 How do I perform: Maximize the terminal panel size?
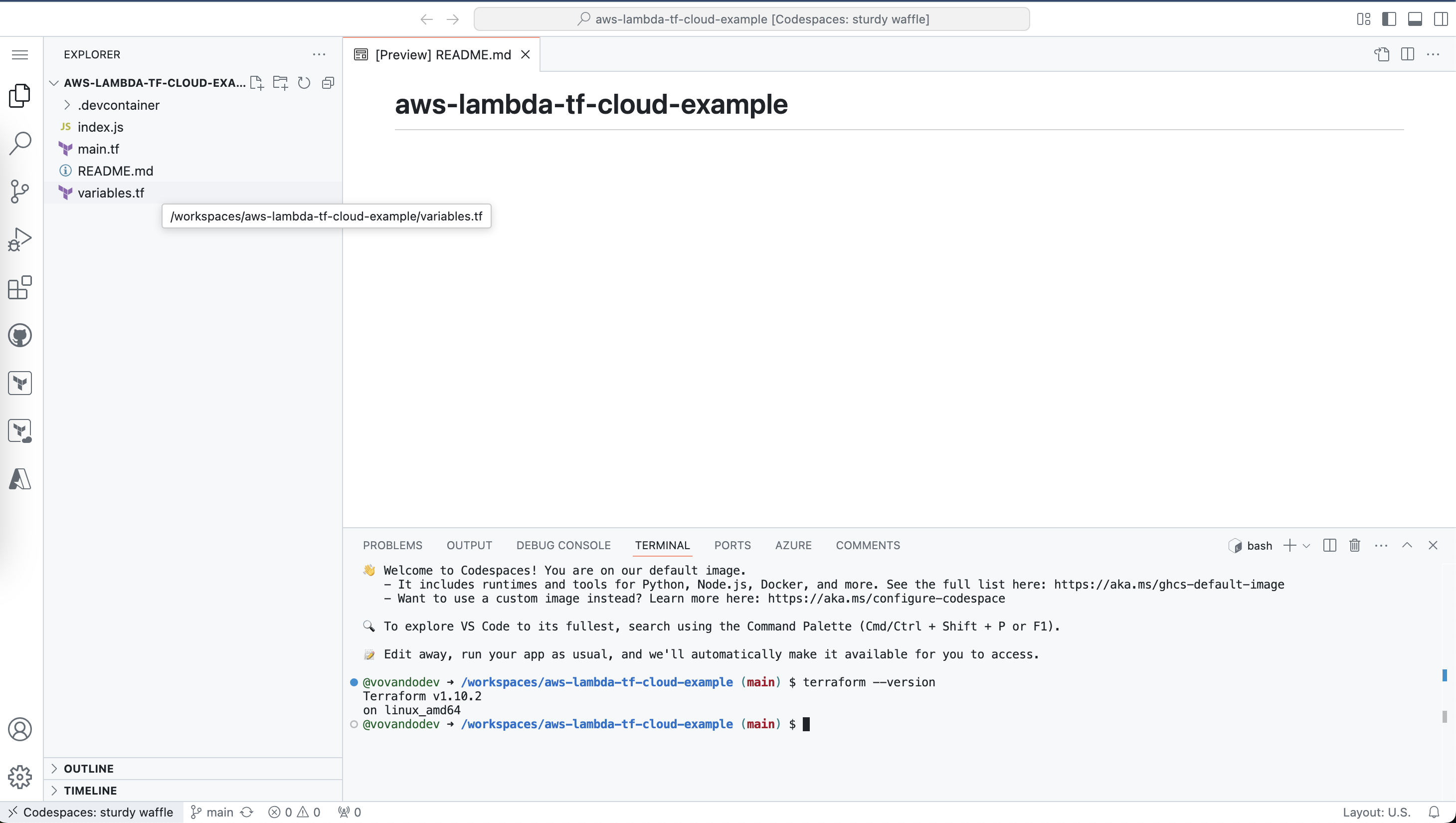1407,546
